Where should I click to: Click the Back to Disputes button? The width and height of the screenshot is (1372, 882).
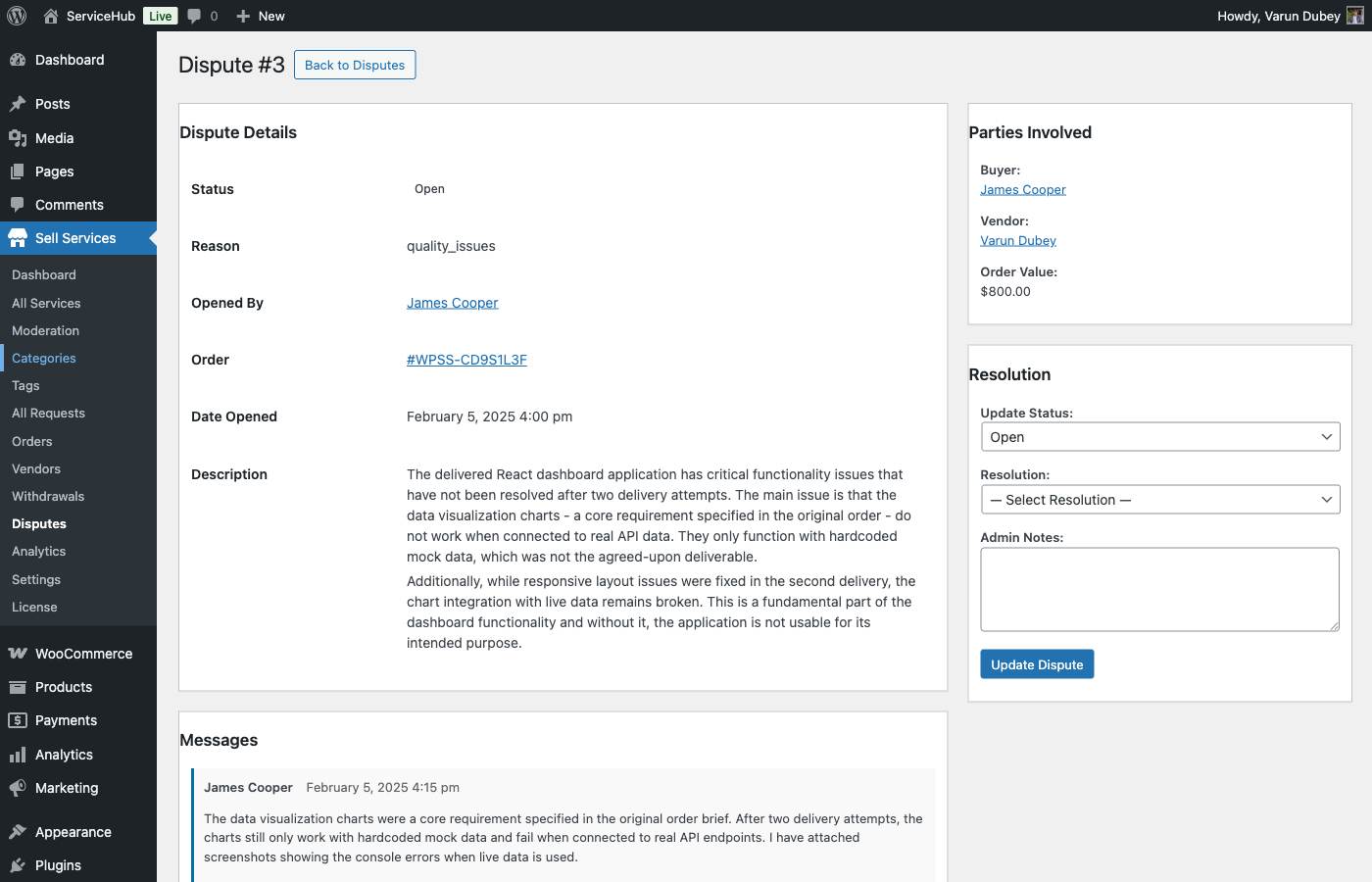pos(355,65)
